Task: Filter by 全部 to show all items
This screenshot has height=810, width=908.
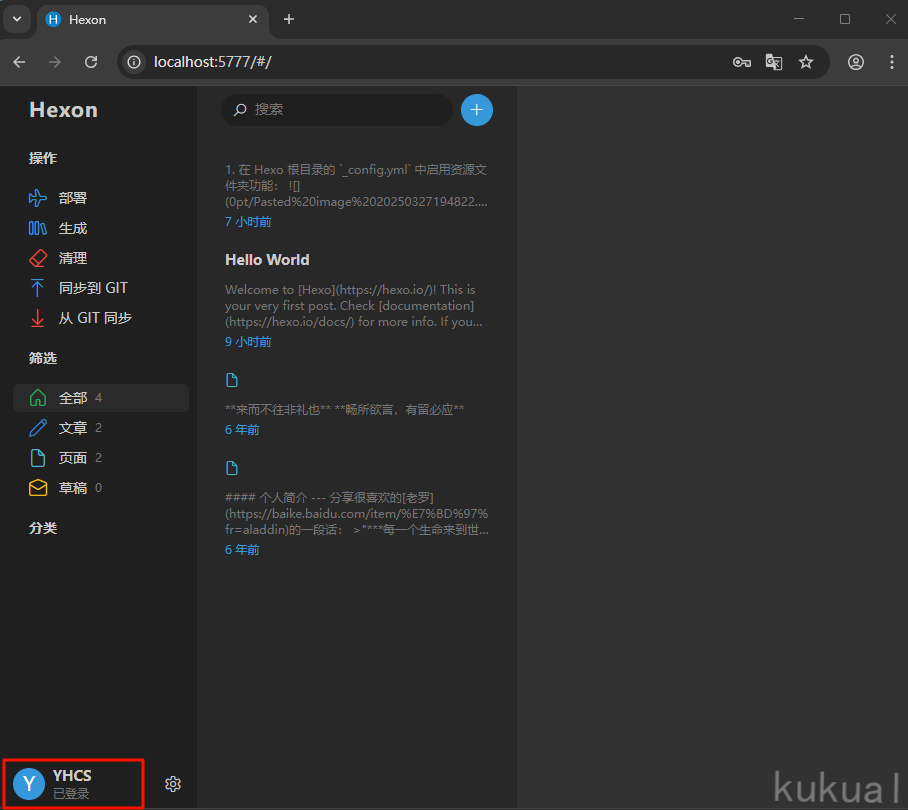Action: (x=101, y=398)
